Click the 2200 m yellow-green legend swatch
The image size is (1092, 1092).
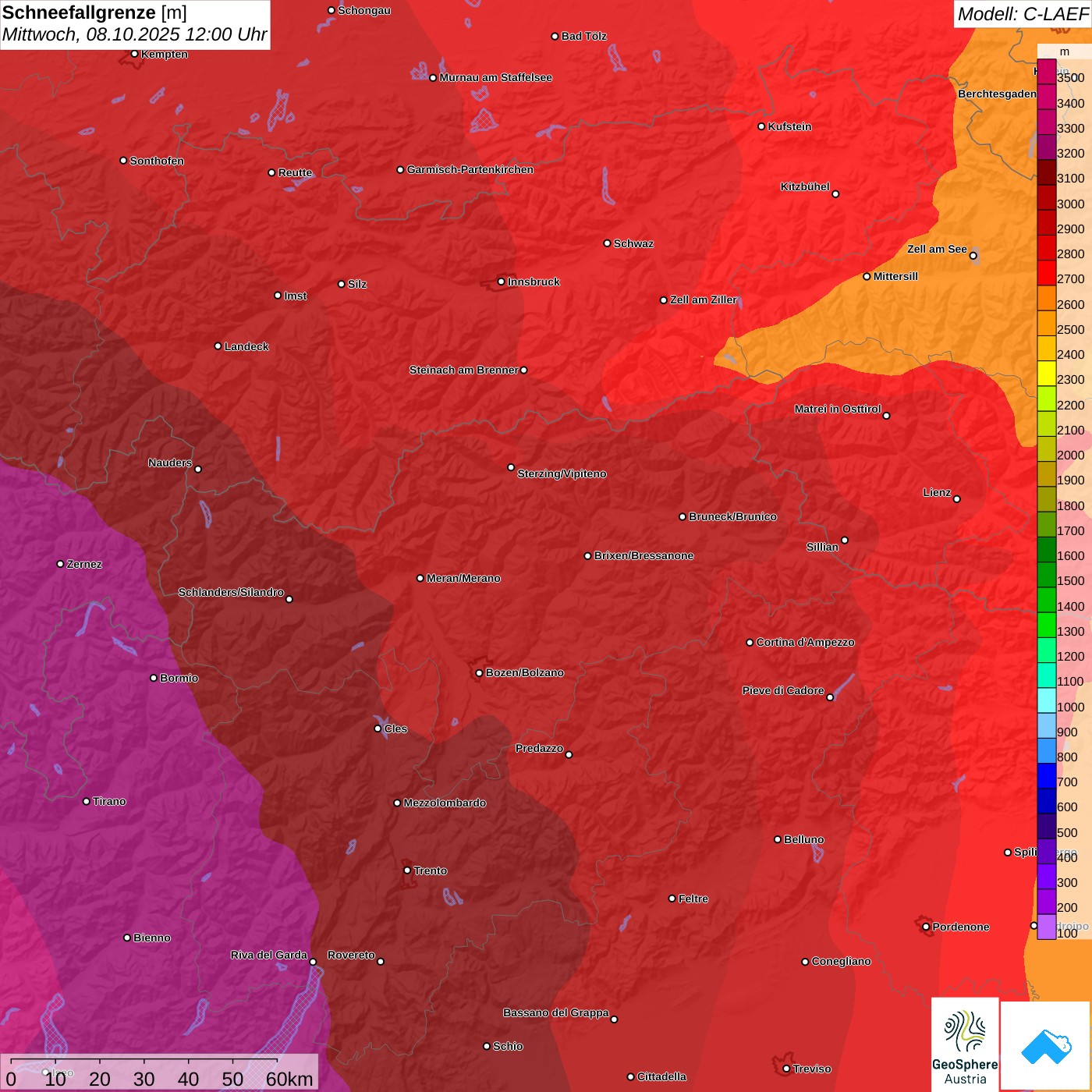(1047, 399)
